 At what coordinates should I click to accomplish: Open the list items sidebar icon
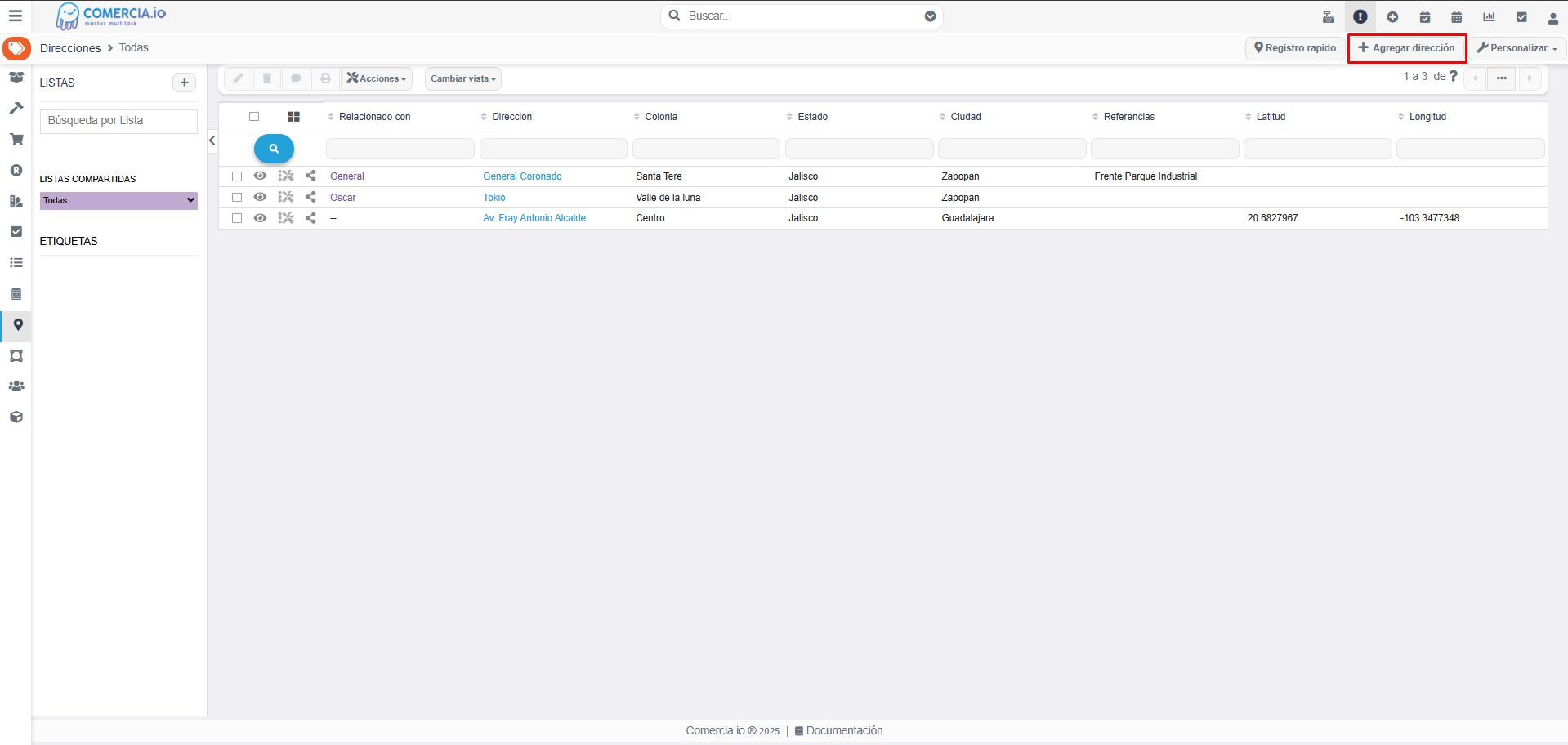coord(16,263)
